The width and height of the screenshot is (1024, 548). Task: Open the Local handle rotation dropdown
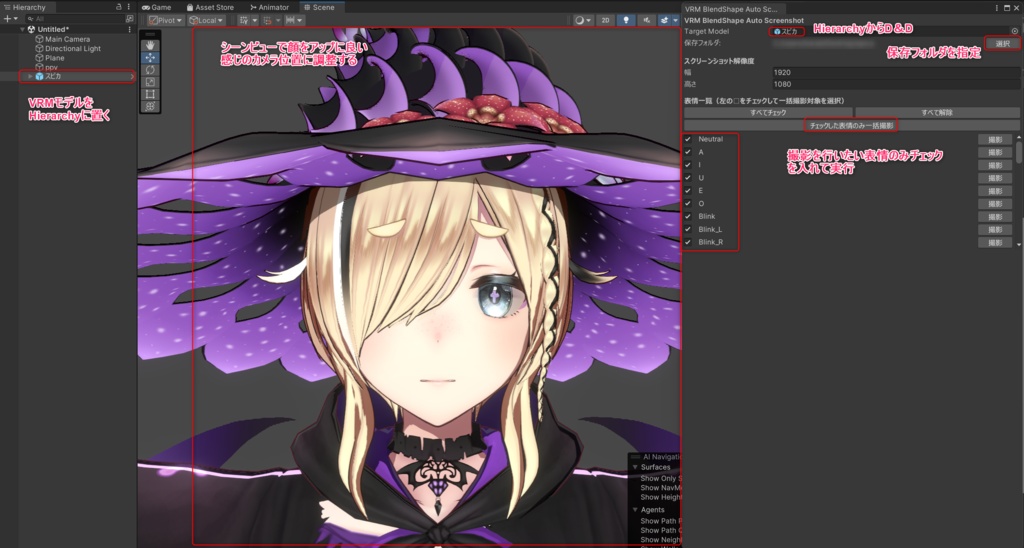coord(206,20)
